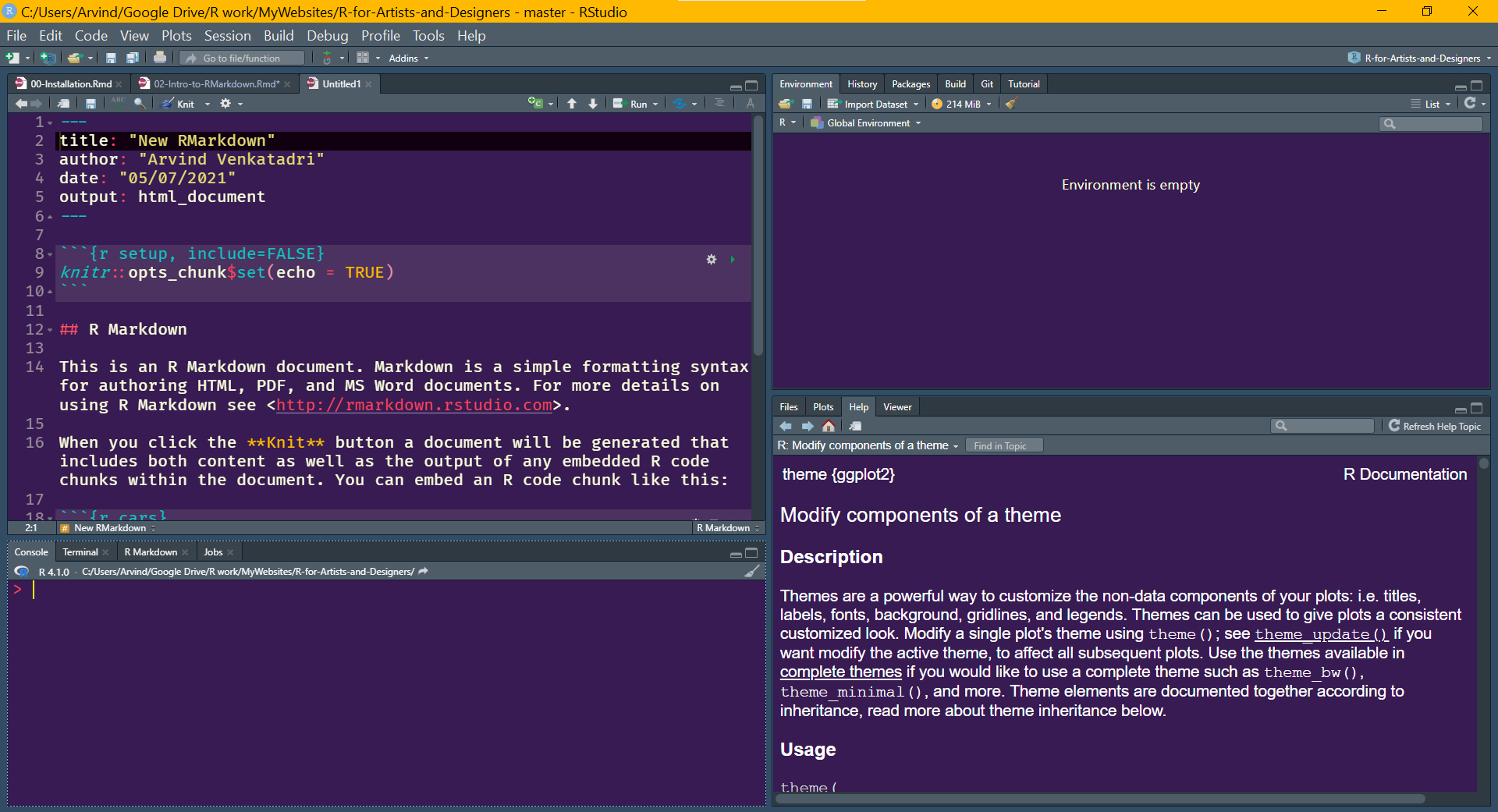The height and width of the screenshot is (812, 1498).
Task: Open the Session menu
Action: click(x=227, y=36)
